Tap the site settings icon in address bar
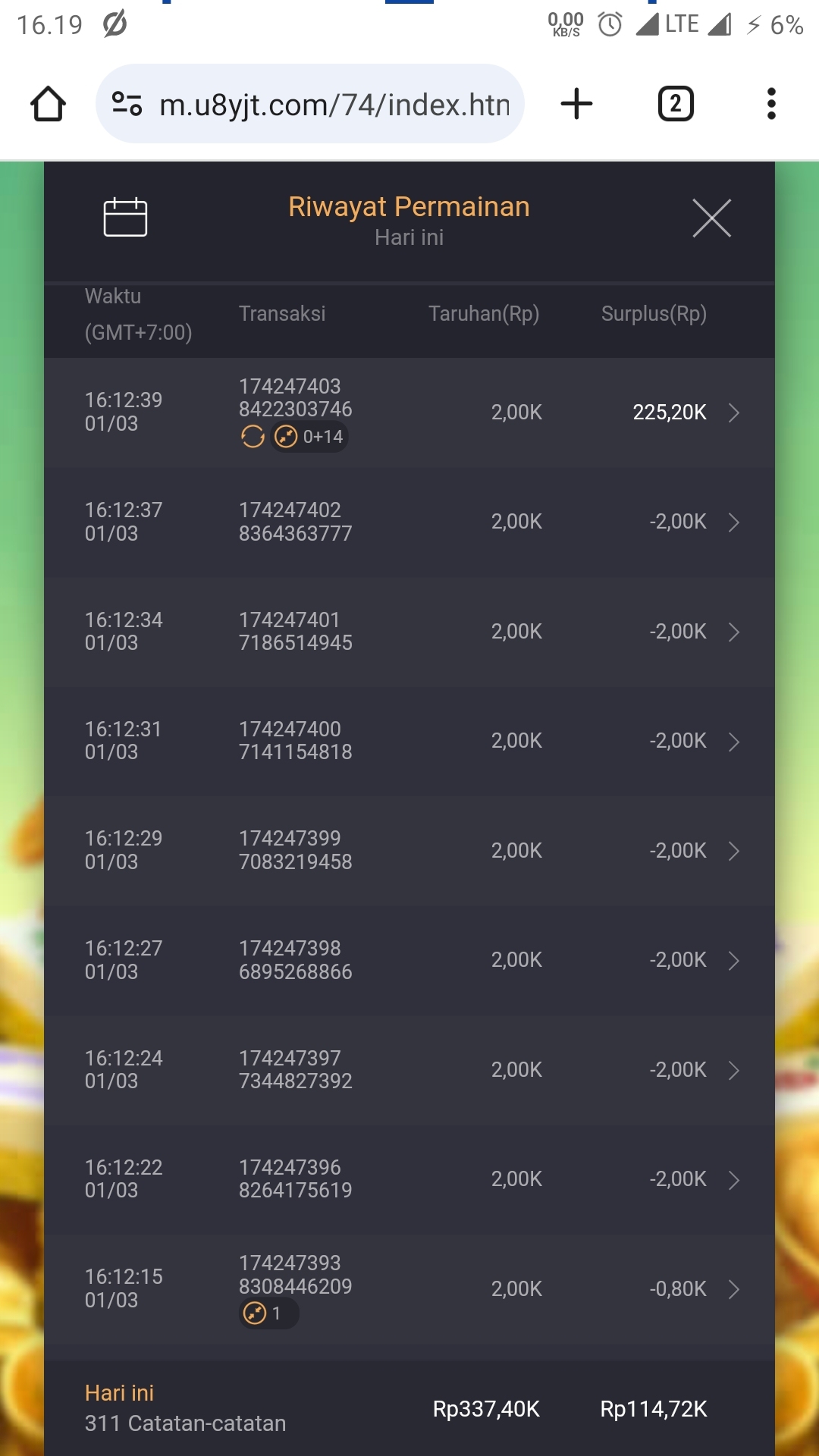This screenshot has height=1456, width=819. click(x=127, y=104)
